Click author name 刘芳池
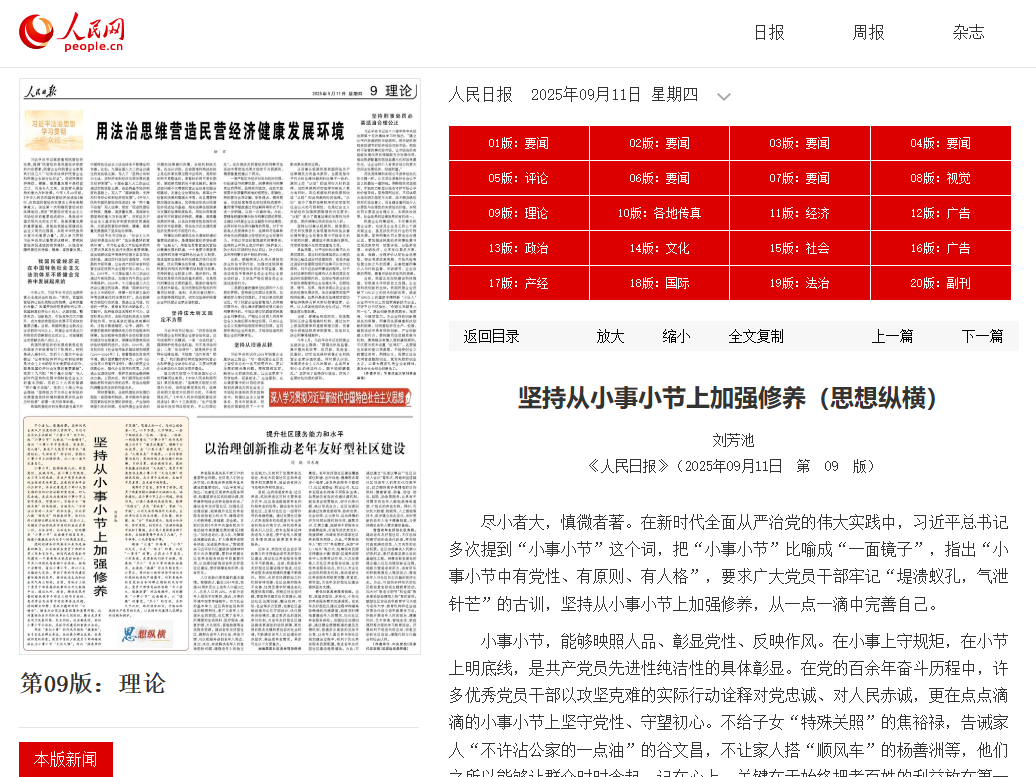The width and height of the screenshot is (1036, 777). pyautogui.click(x=733, y=440)
